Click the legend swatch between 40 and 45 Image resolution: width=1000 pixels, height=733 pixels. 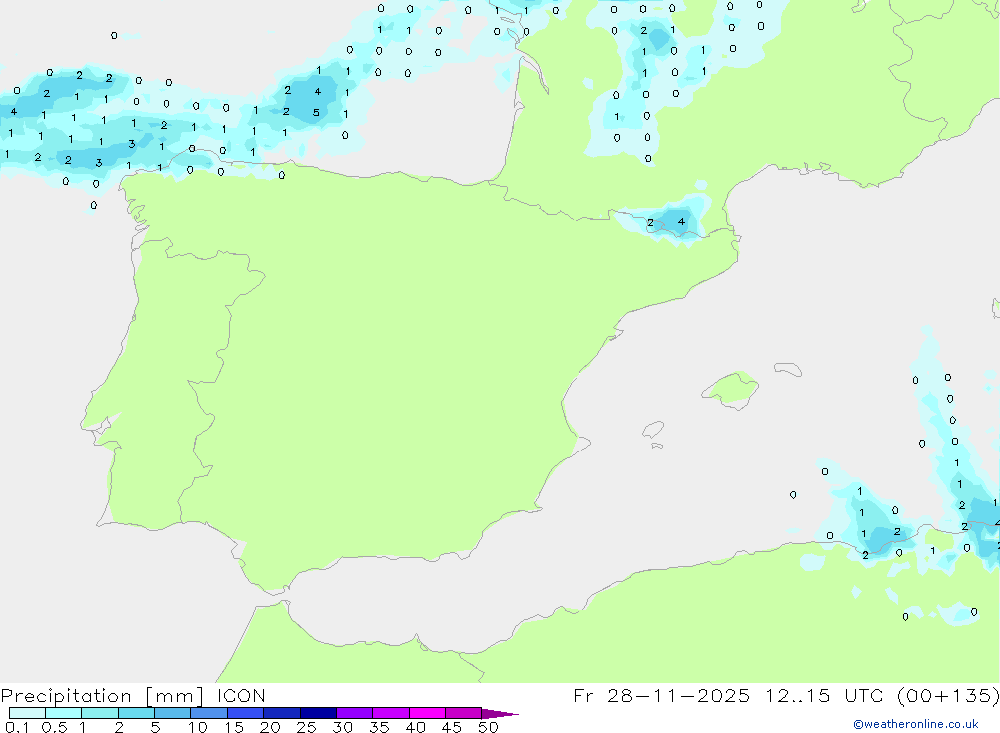tap(427, 713)
